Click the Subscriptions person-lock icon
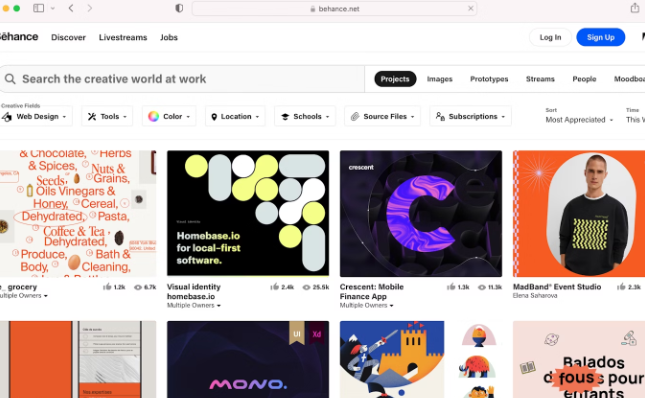 (x=440, y=117)
